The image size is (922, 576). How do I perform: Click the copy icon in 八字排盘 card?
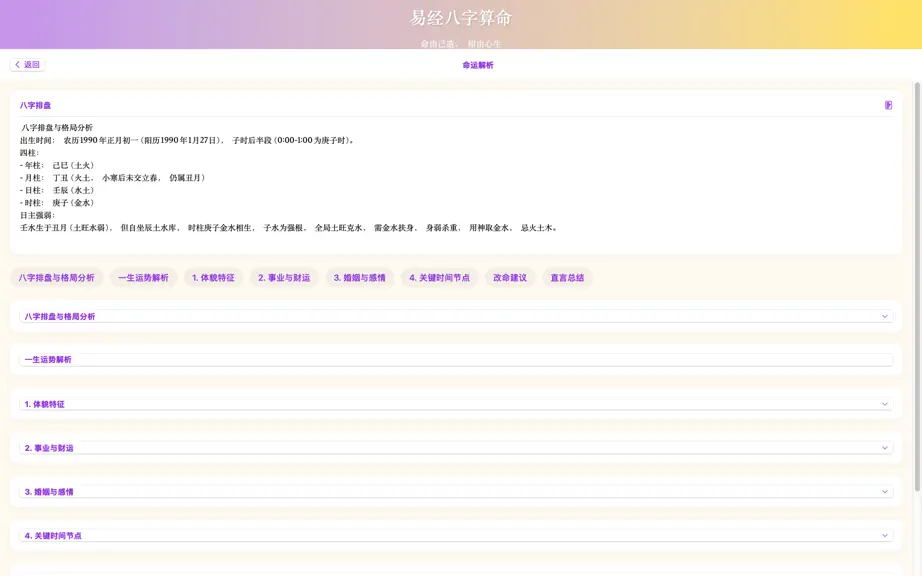tap(888, 105)
